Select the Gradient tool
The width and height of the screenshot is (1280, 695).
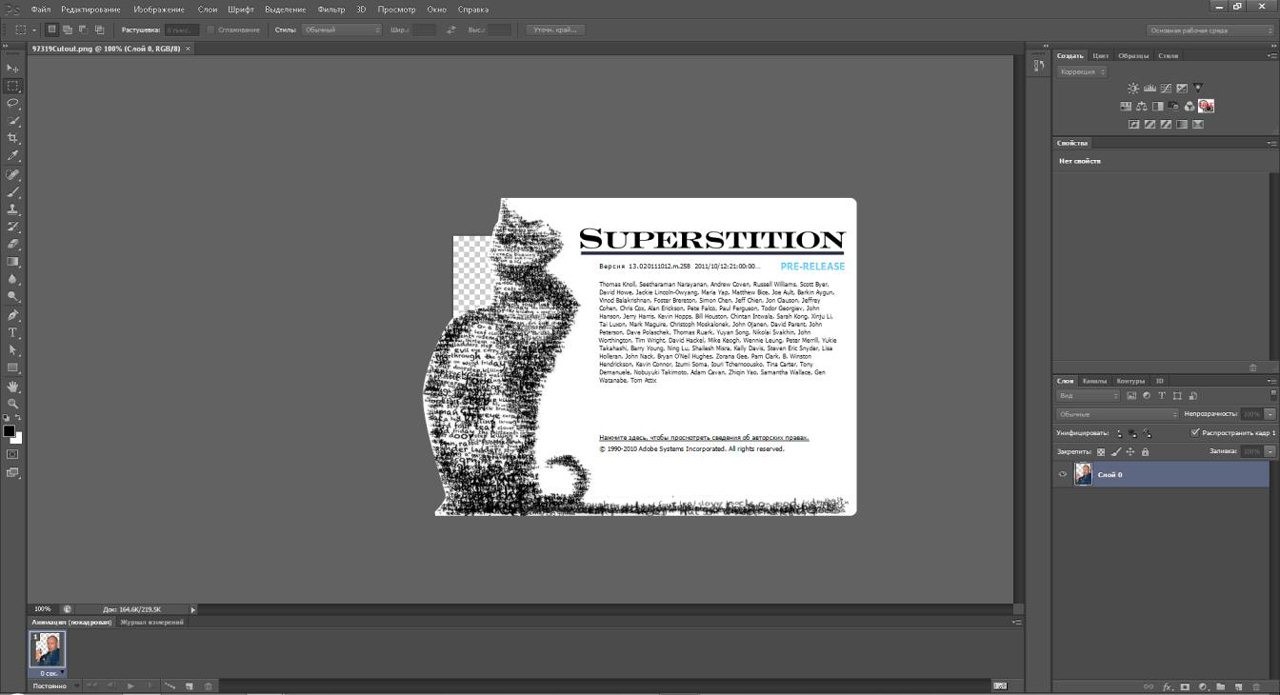coord(13,262)
